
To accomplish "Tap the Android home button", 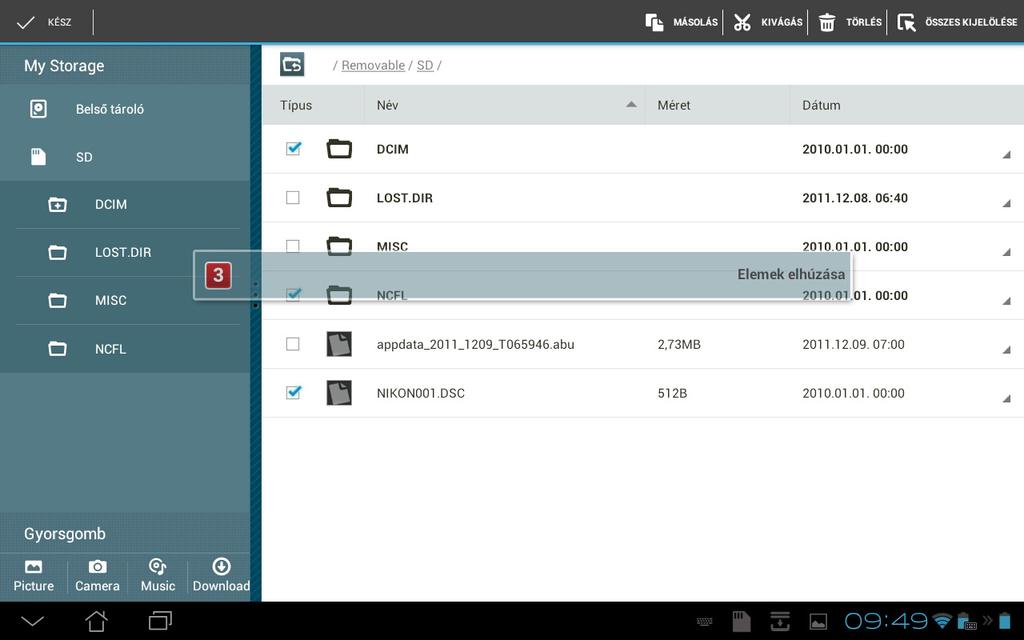I will (97, 621).
